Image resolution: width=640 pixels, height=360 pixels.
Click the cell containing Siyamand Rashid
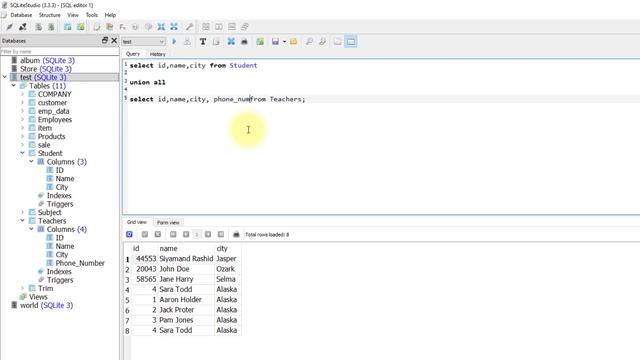click(186, 259)
